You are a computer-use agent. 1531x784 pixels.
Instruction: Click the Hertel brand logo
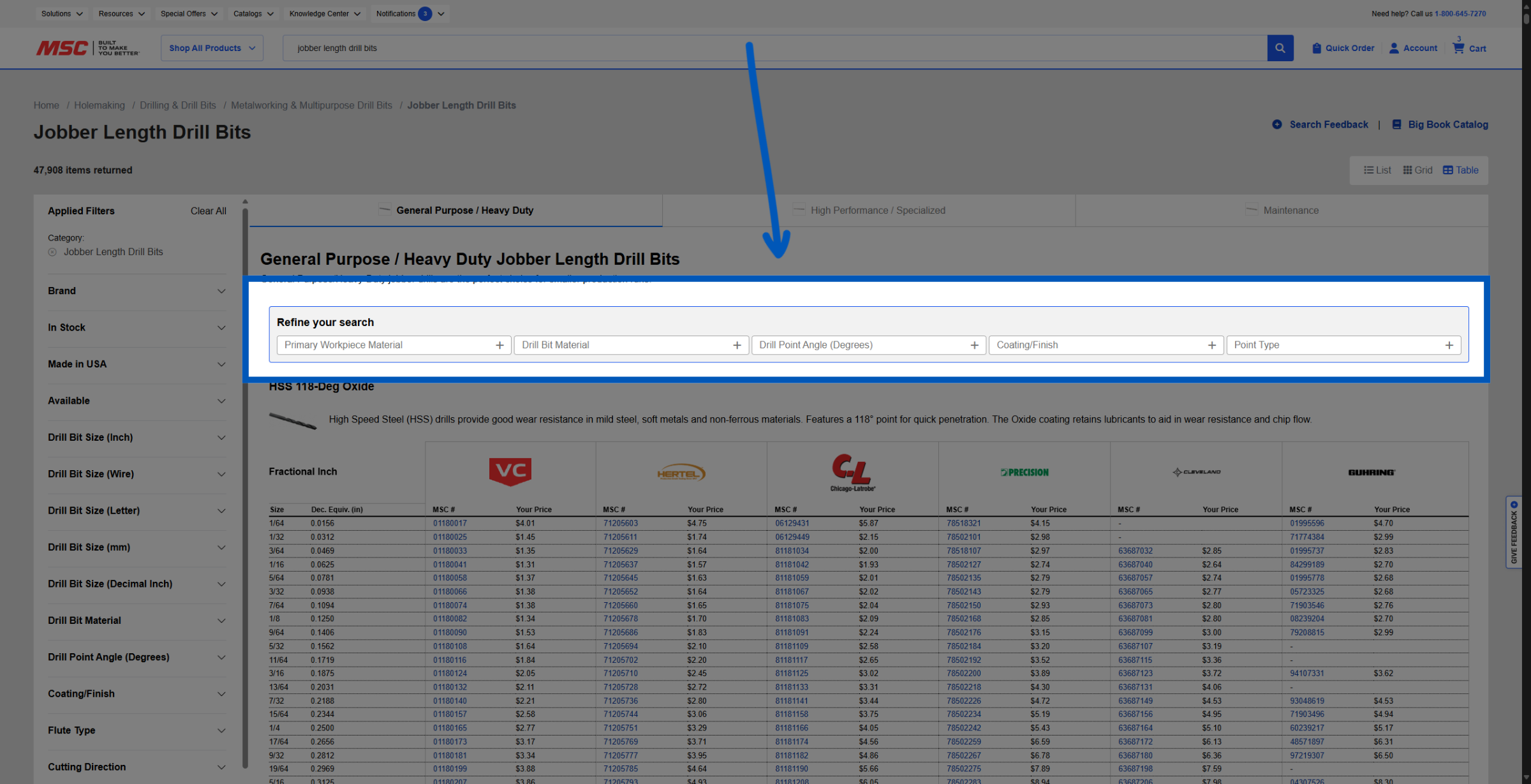click(x=681, y=473)
